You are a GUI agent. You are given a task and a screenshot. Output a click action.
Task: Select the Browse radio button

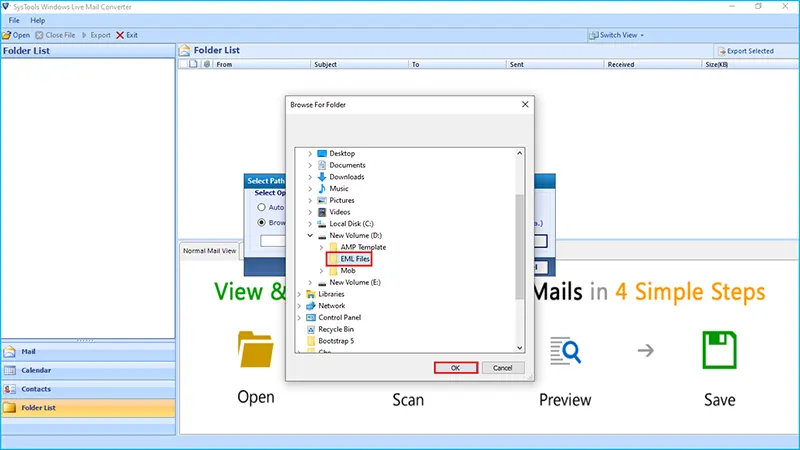[261, 222]
